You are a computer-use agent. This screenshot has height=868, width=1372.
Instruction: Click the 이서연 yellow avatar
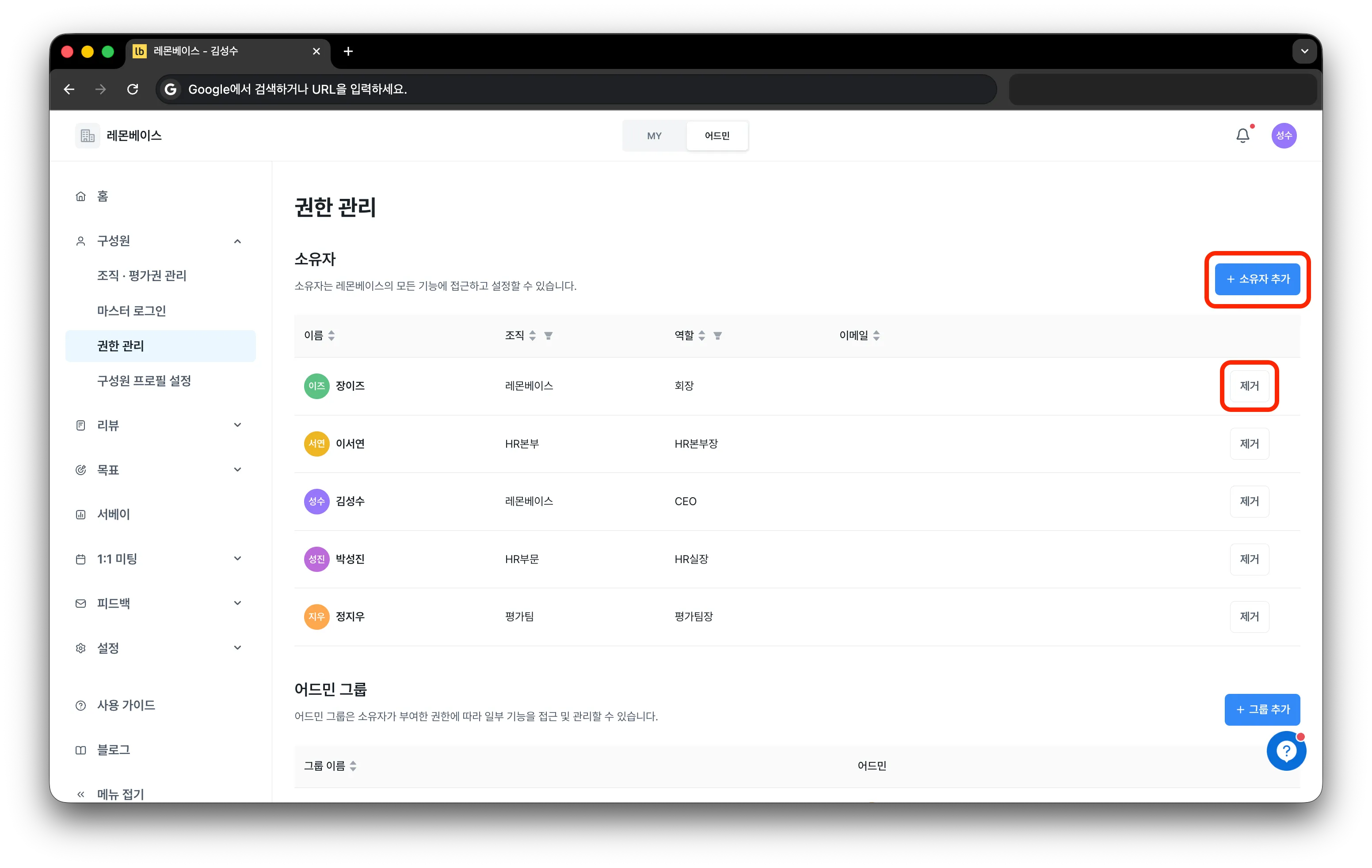[317, 443]
